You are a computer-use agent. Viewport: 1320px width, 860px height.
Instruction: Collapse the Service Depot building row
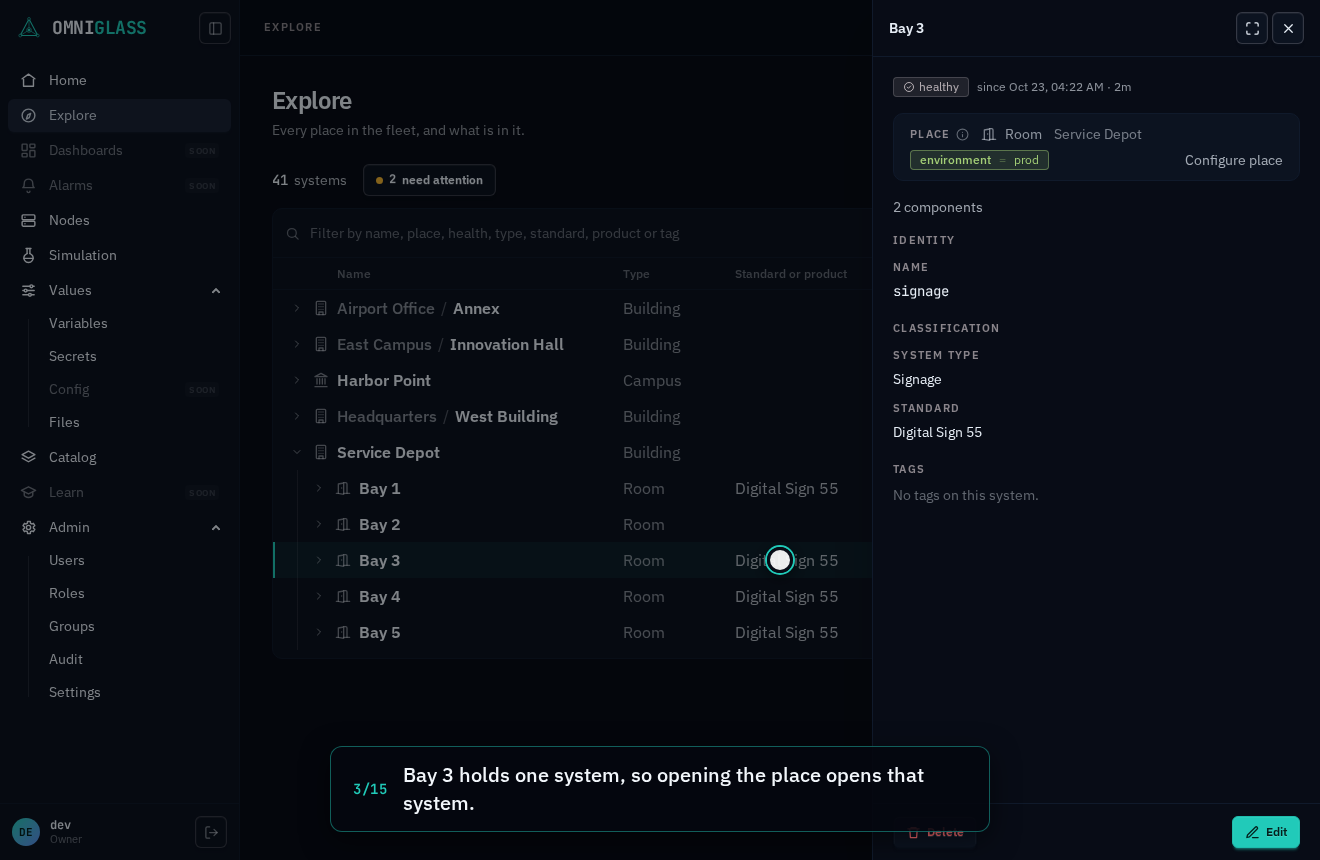pyautogui.click(x=296, y=452)
